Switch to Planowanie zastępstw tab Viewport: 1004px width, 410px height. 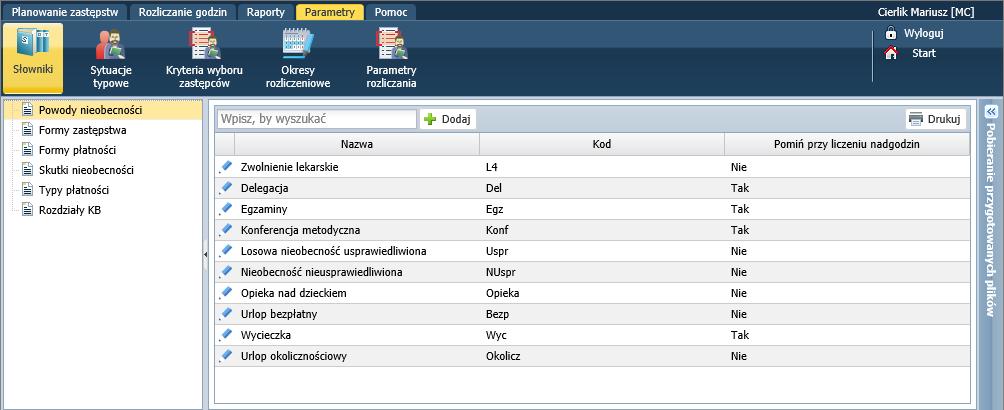[65, 12]
